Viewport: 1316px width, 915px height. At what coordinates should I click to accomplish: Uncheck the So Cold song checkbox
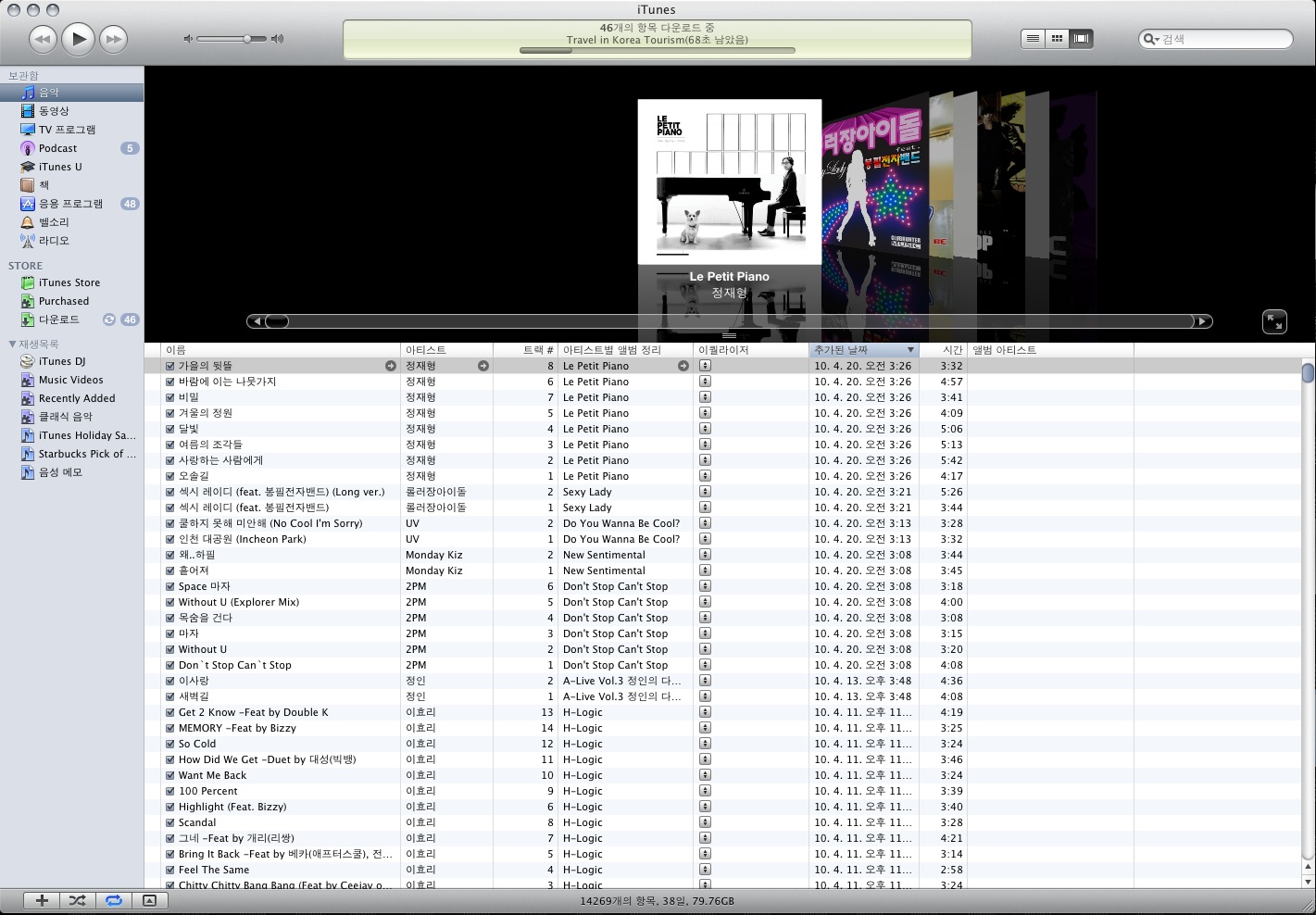(169, 744)
